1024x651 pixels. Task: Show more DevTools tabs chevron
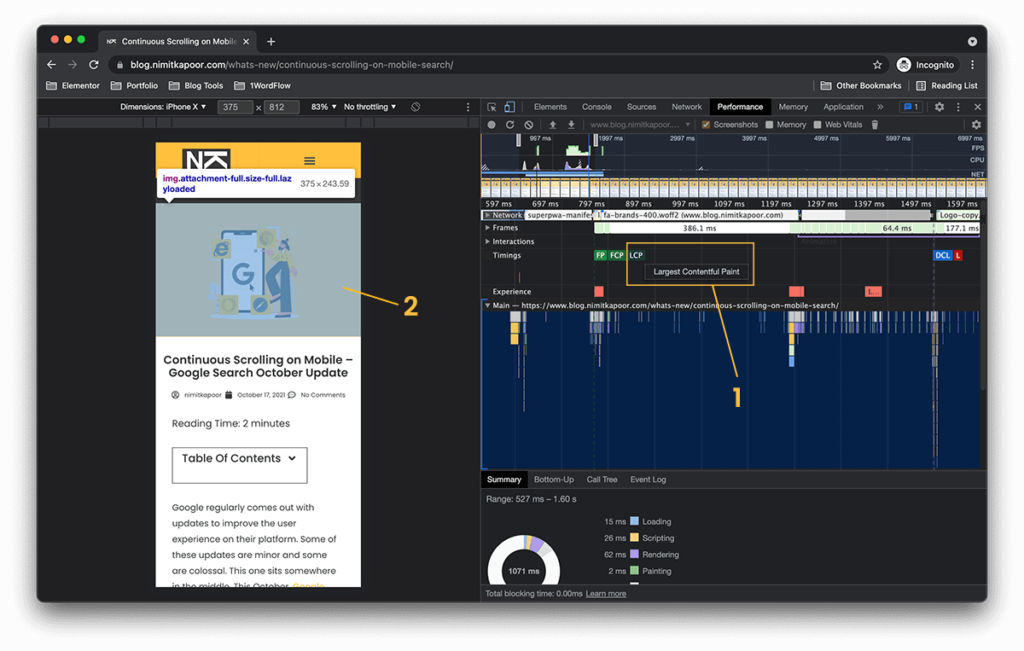880,107
